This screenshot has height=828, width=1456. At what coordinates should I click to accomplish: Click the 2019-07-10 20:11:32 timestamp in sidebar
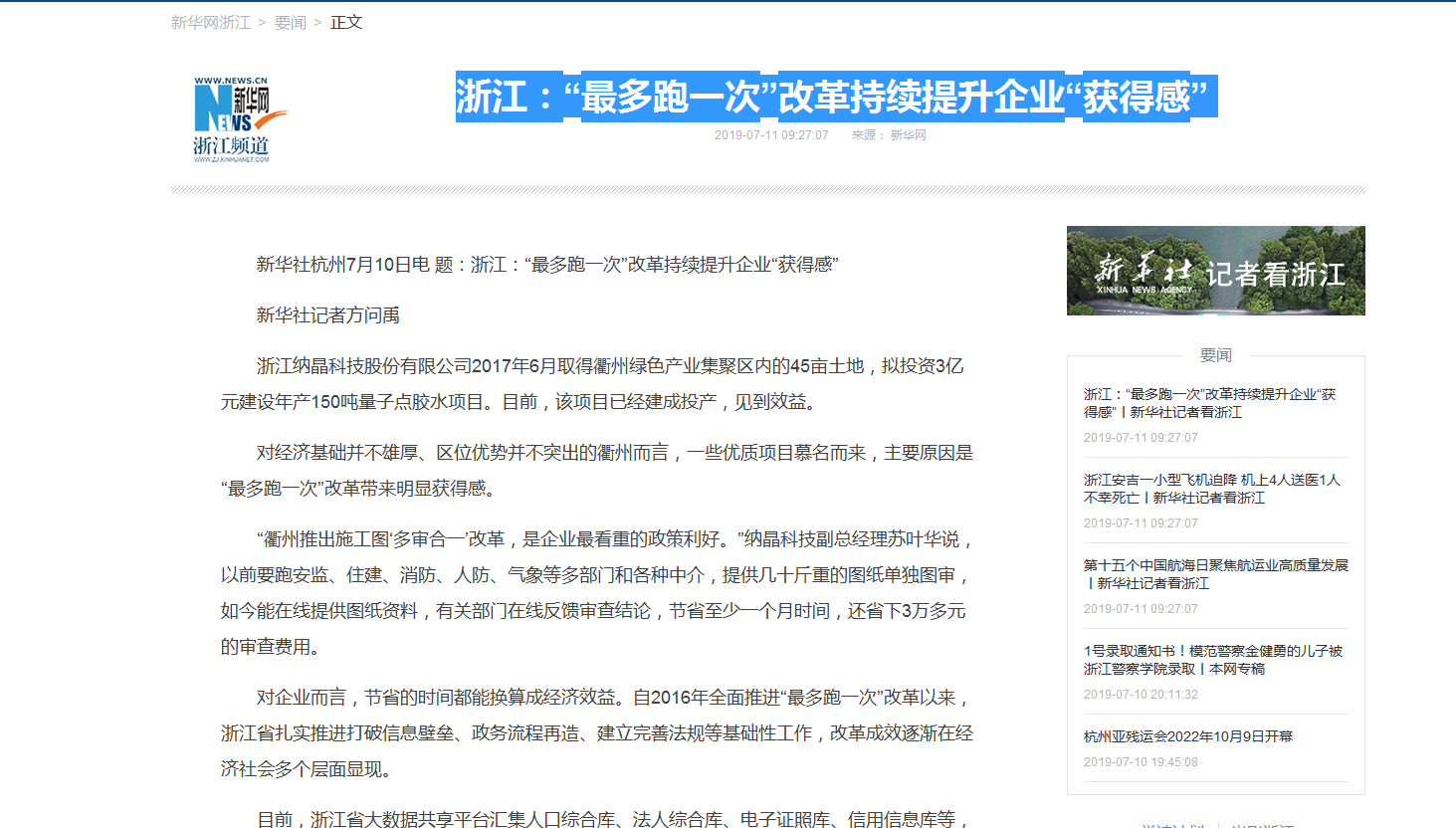click(x=1141, y=695)
